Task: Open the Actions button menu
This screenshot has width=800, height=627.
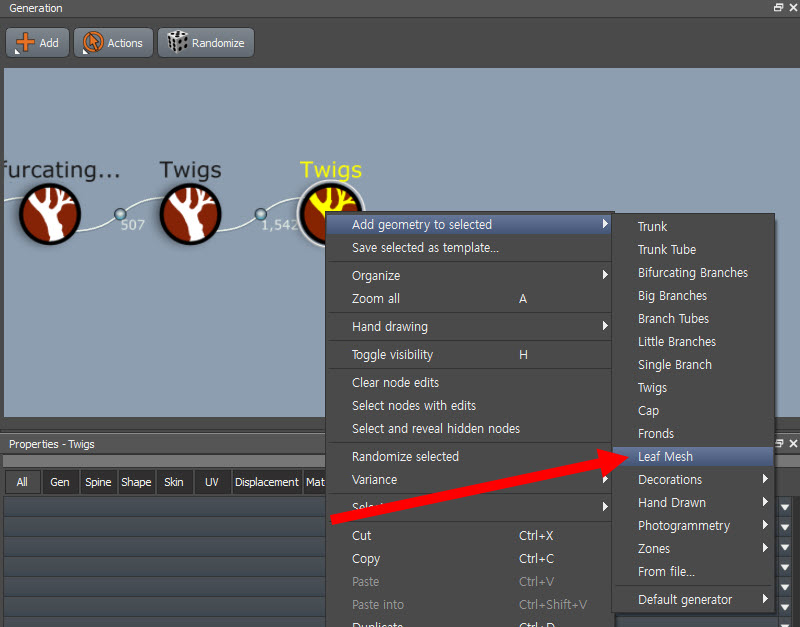Action: pos(113,43)
